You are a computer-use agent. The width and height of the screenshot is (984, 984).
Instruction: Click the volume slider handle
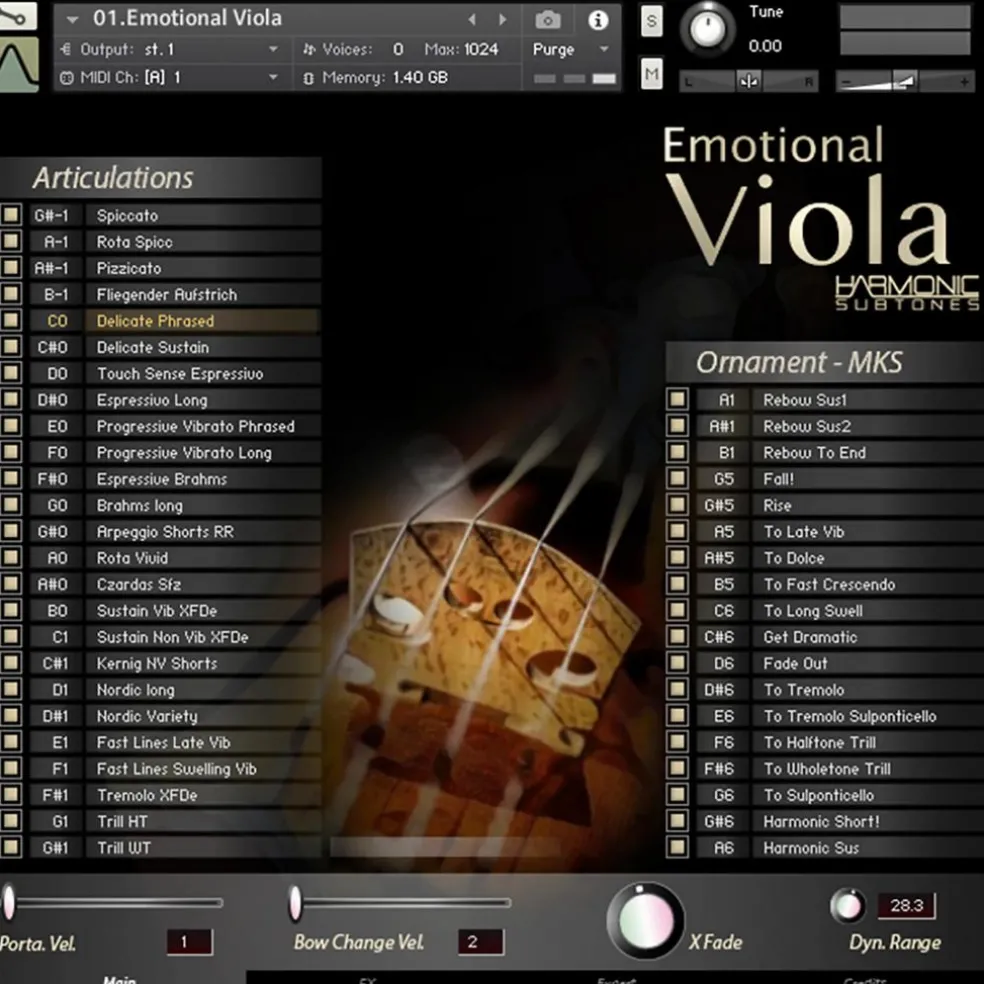coord(906,81)
